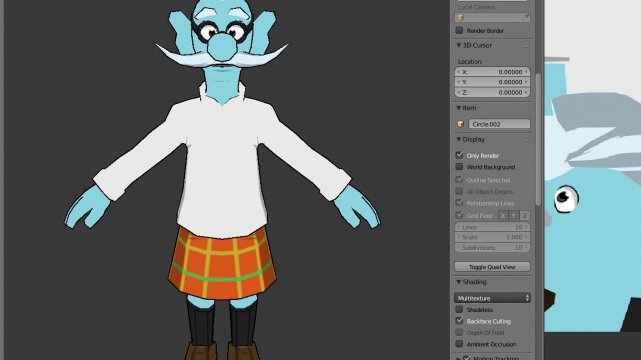The image size is (641, 360).
Task: Open the Multitexture shading dropdown
Action: (492, 298)
